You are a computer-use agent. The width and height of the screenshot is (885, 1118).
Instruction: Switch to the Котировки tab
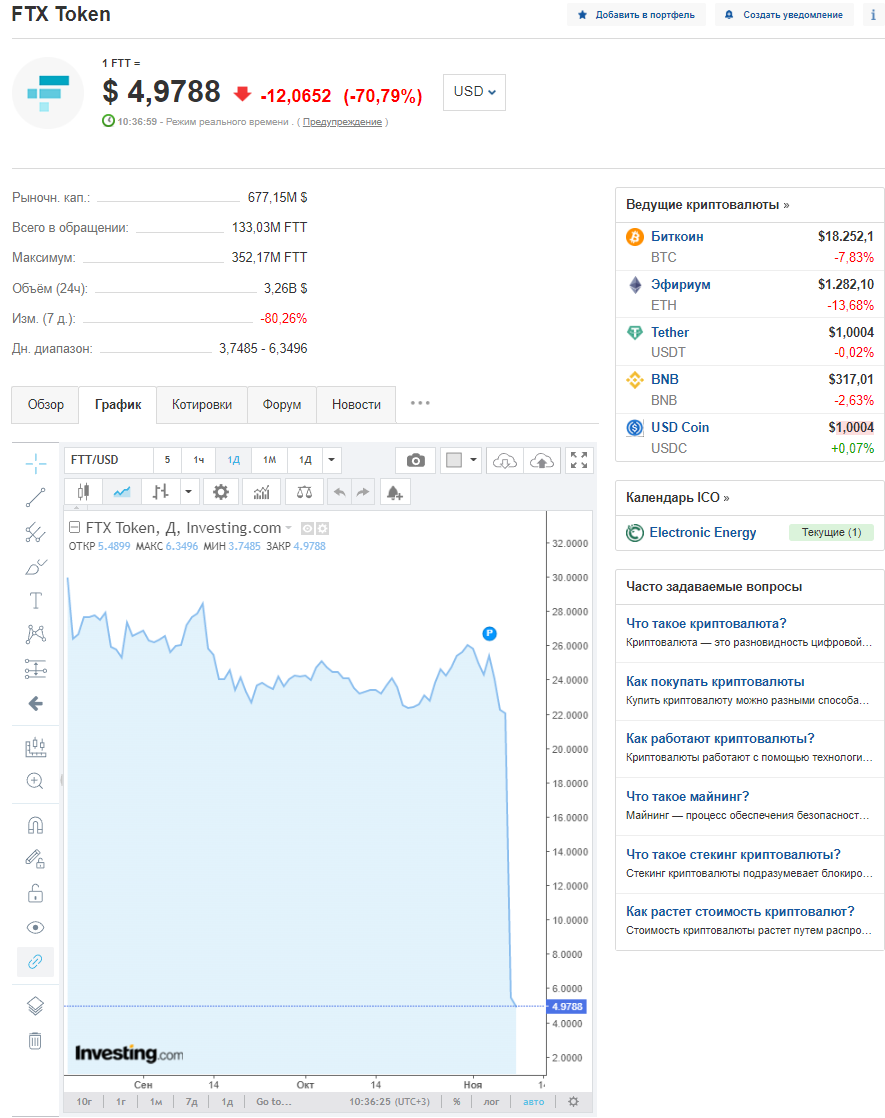pyautogui.click(x=202, y=405)
